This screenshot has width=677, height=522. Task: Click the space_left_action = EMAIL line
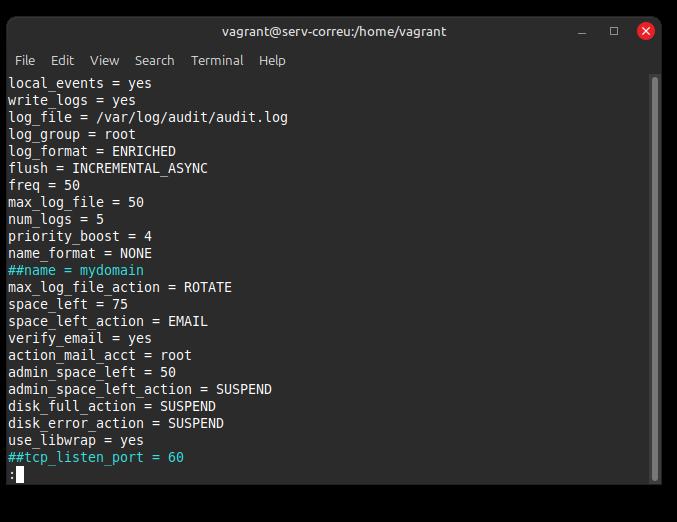[108, 321]
